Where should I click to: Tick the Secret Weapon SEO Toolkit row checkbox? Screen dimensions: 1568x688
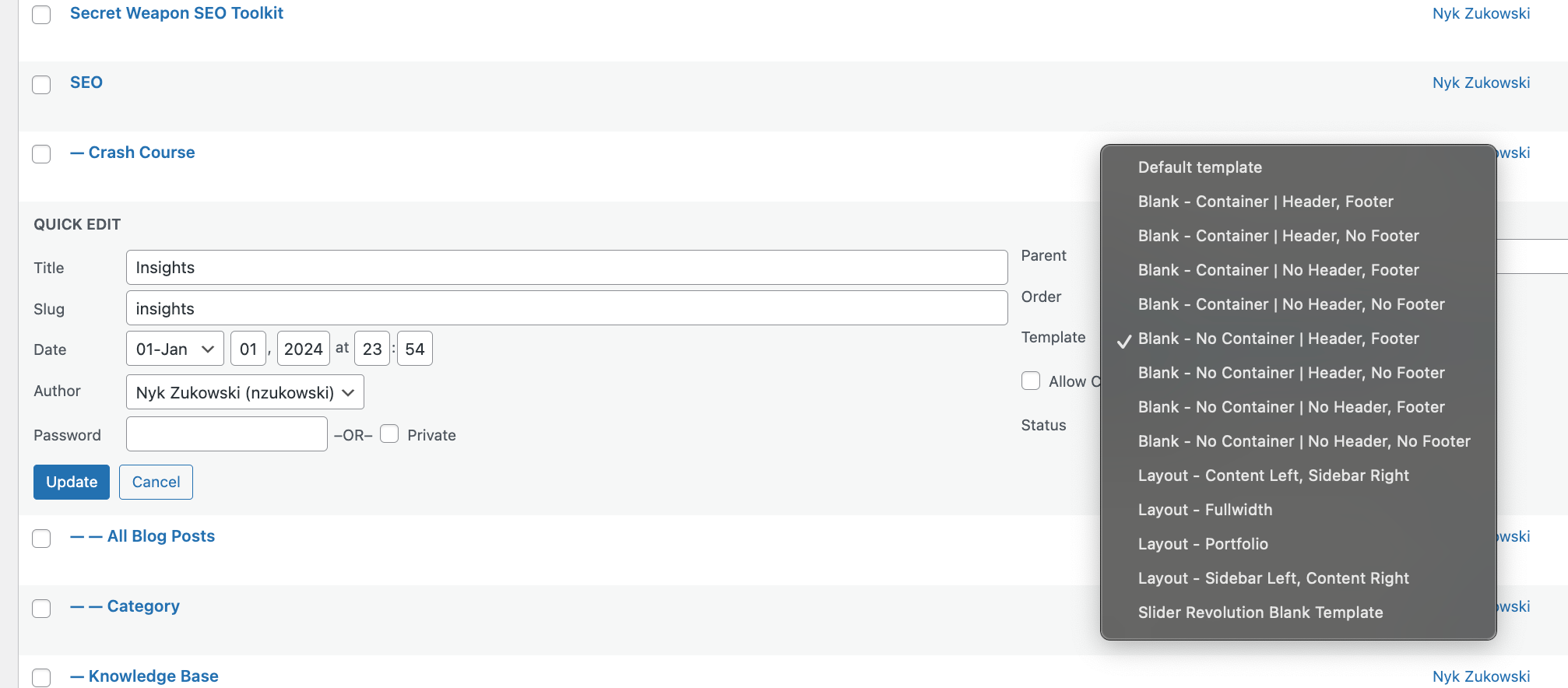[x=41, y=15]
